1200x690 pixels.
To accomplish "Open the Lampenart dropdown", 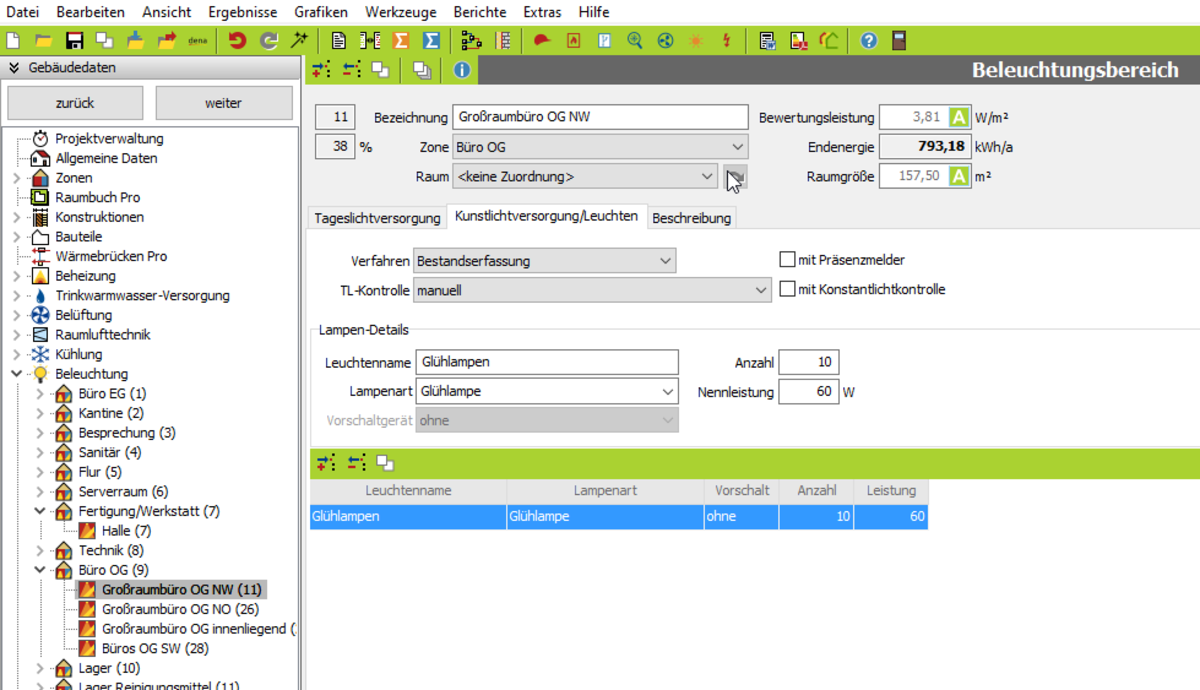I will [547, 391].
